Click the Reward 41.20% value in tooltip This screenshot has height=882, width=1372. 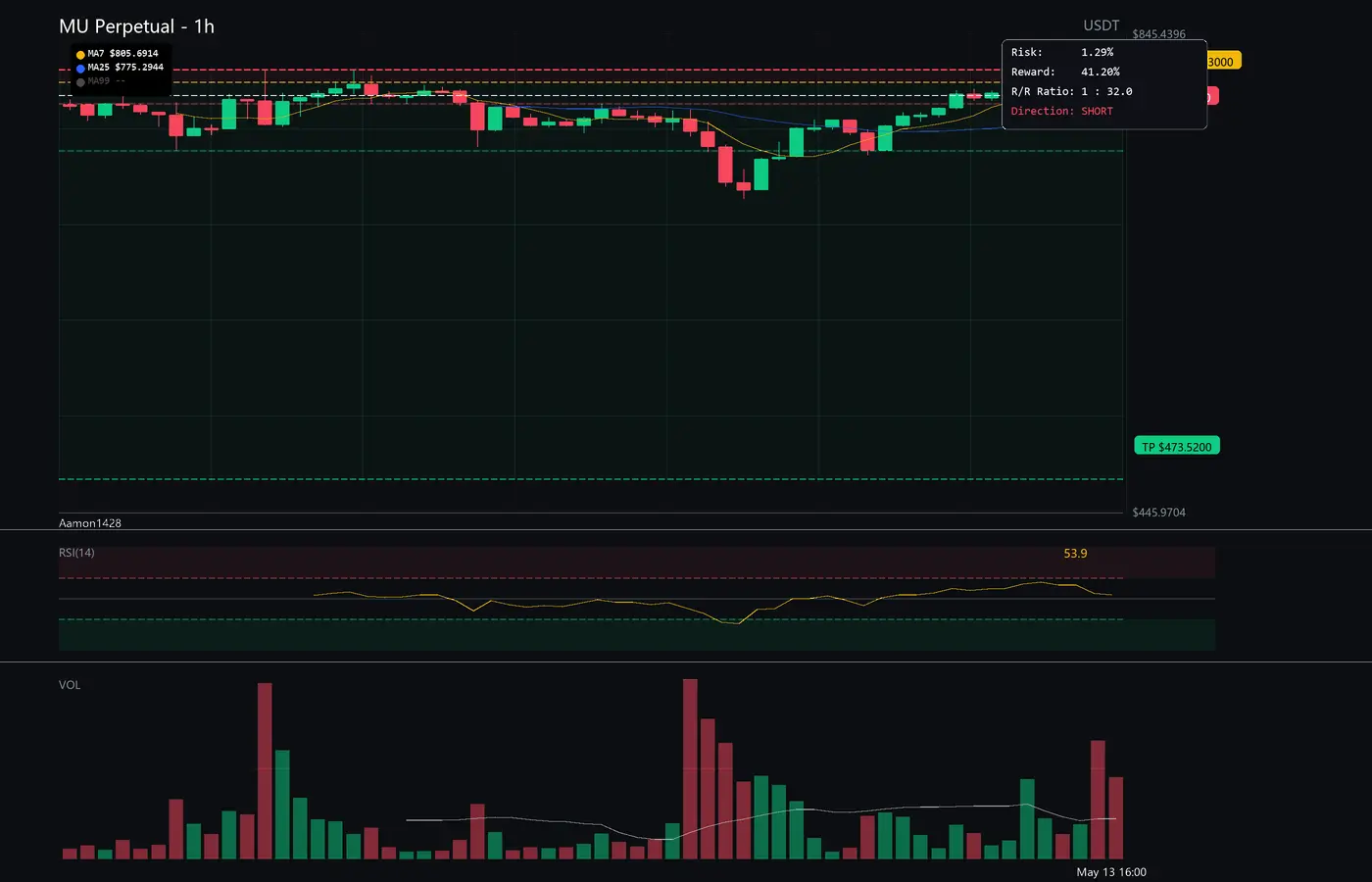click(1101, 72)
